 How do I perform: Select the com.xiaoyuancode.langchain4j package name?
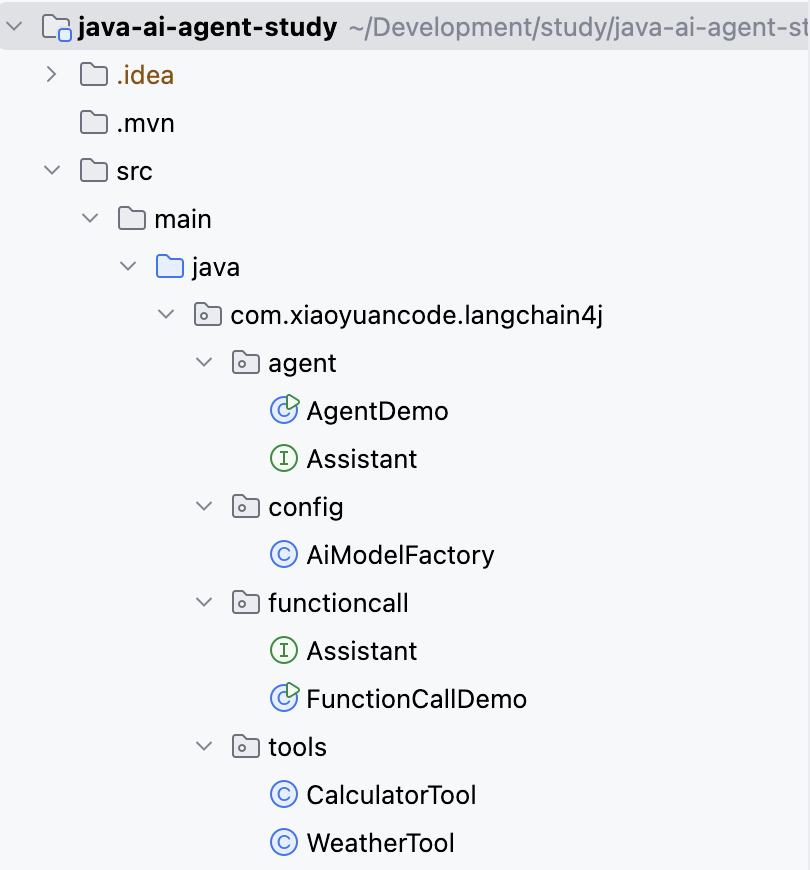click(417, 315)
